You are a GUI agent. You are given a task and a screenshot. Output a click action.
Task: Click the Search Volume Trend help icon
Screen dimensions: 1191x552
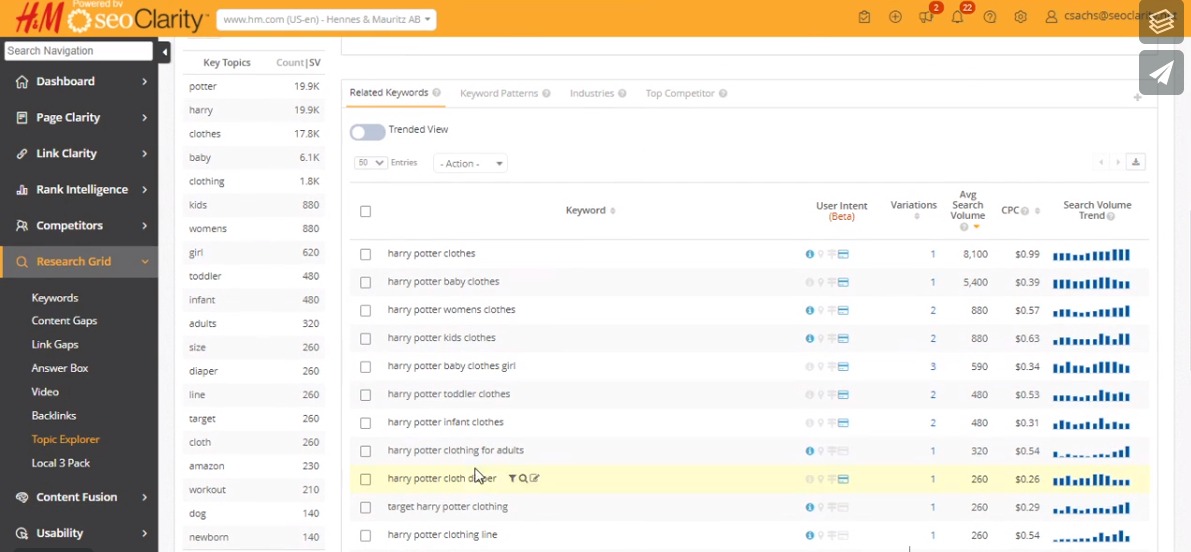point(1111,216)
